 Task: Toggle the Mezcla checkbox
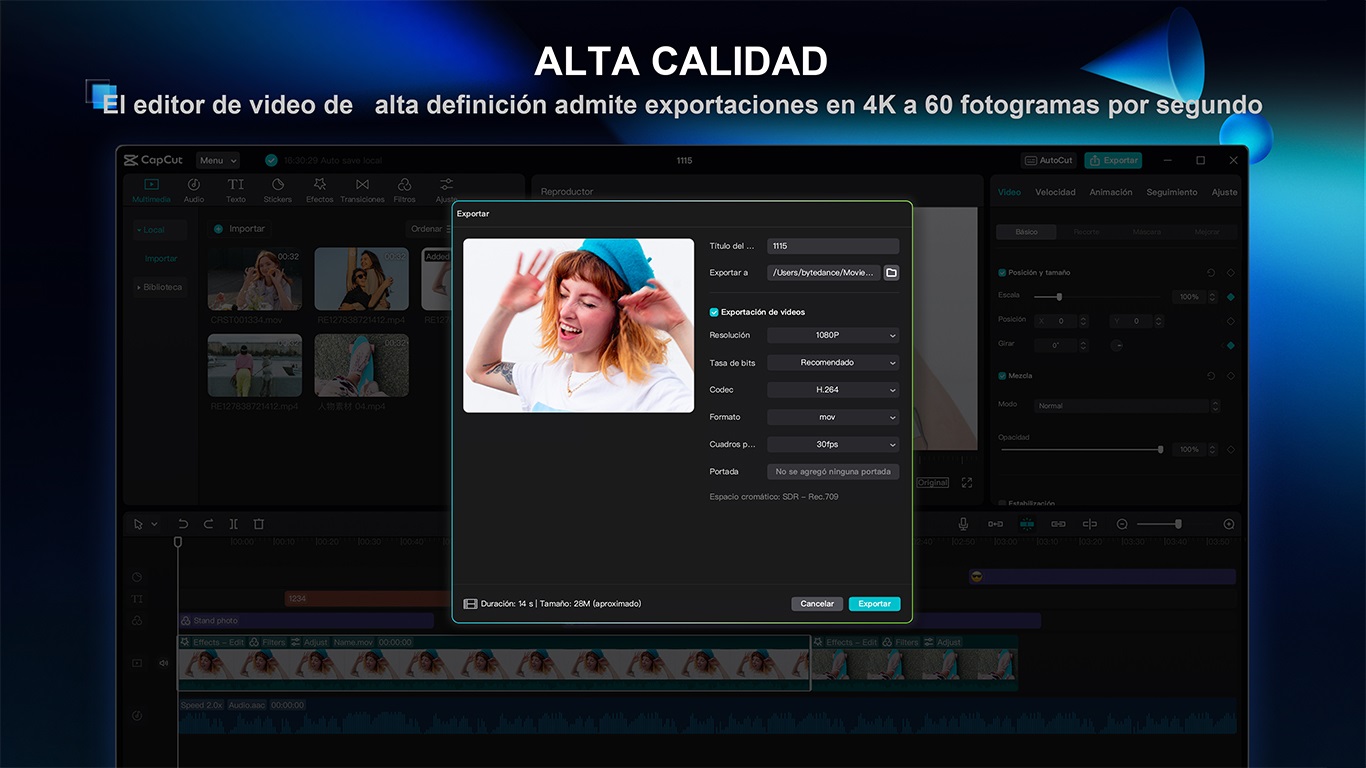coord(1002,376)
